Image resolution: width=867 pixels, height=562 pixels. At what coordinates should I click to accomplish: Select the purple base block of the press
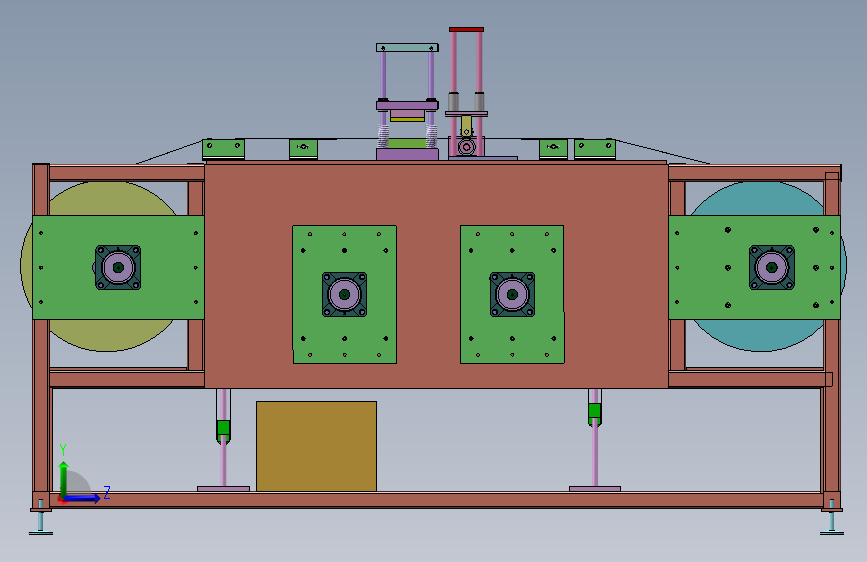coord(408,154)
